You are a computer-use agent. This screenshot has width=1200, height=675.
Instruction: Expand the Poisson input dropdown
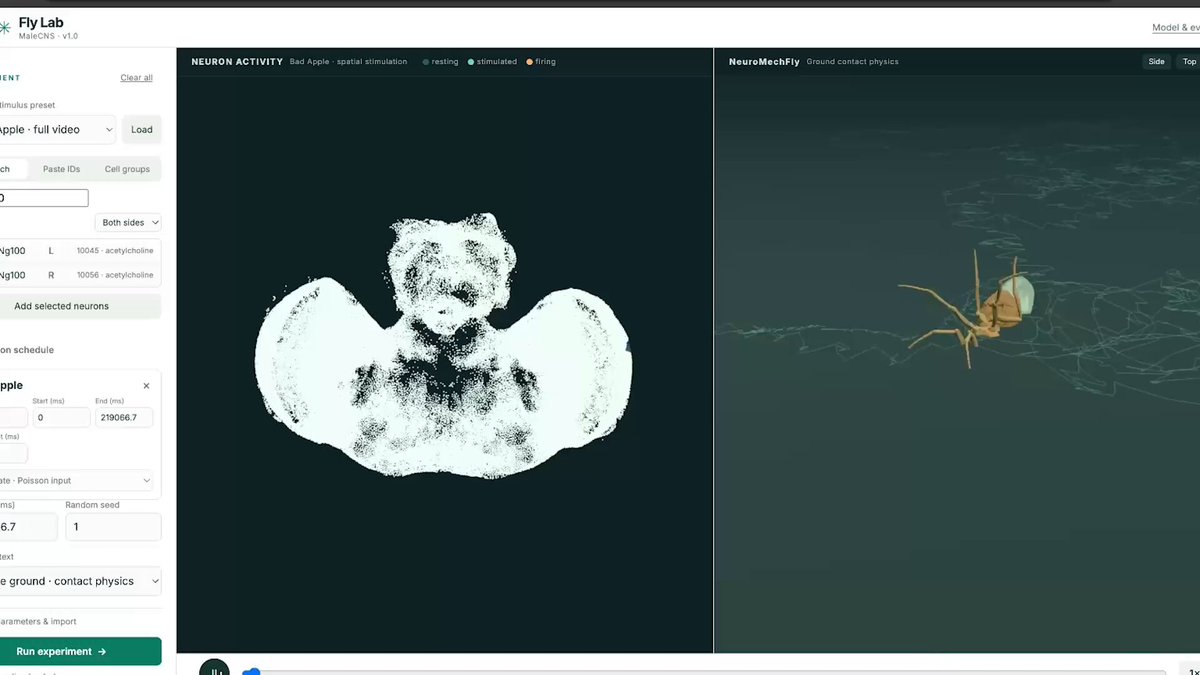tap(78, 481)
